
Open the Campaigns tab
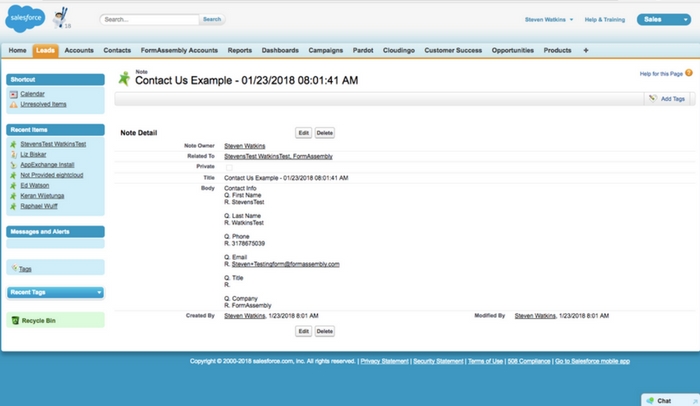[325, 50]
